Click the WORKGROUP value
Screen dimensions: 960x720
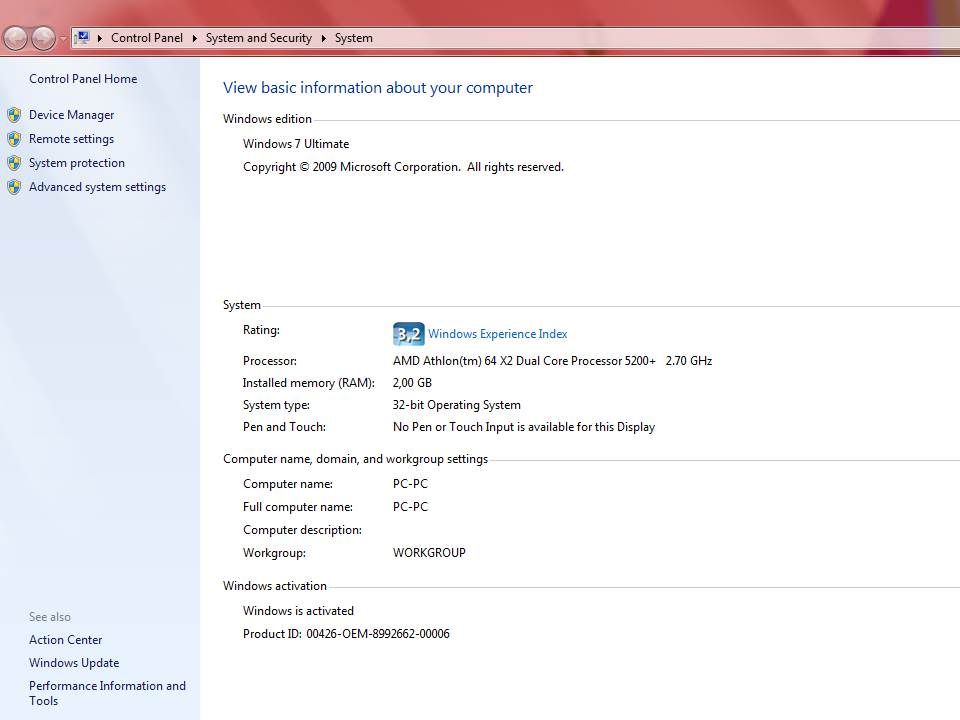429,553
